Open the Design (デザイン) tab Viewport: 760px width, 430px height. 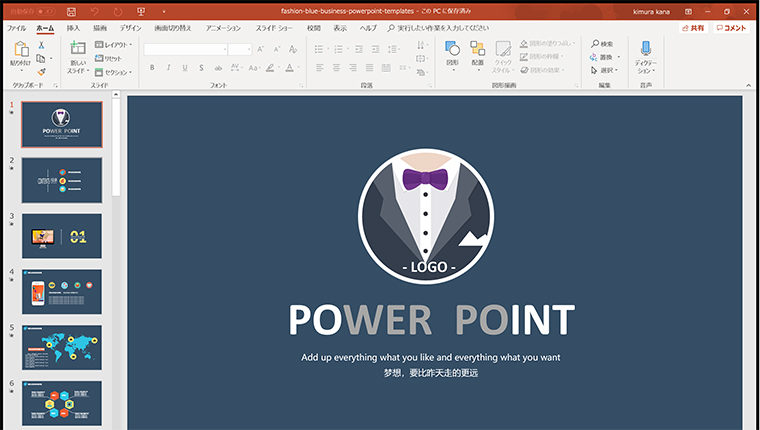130,28
